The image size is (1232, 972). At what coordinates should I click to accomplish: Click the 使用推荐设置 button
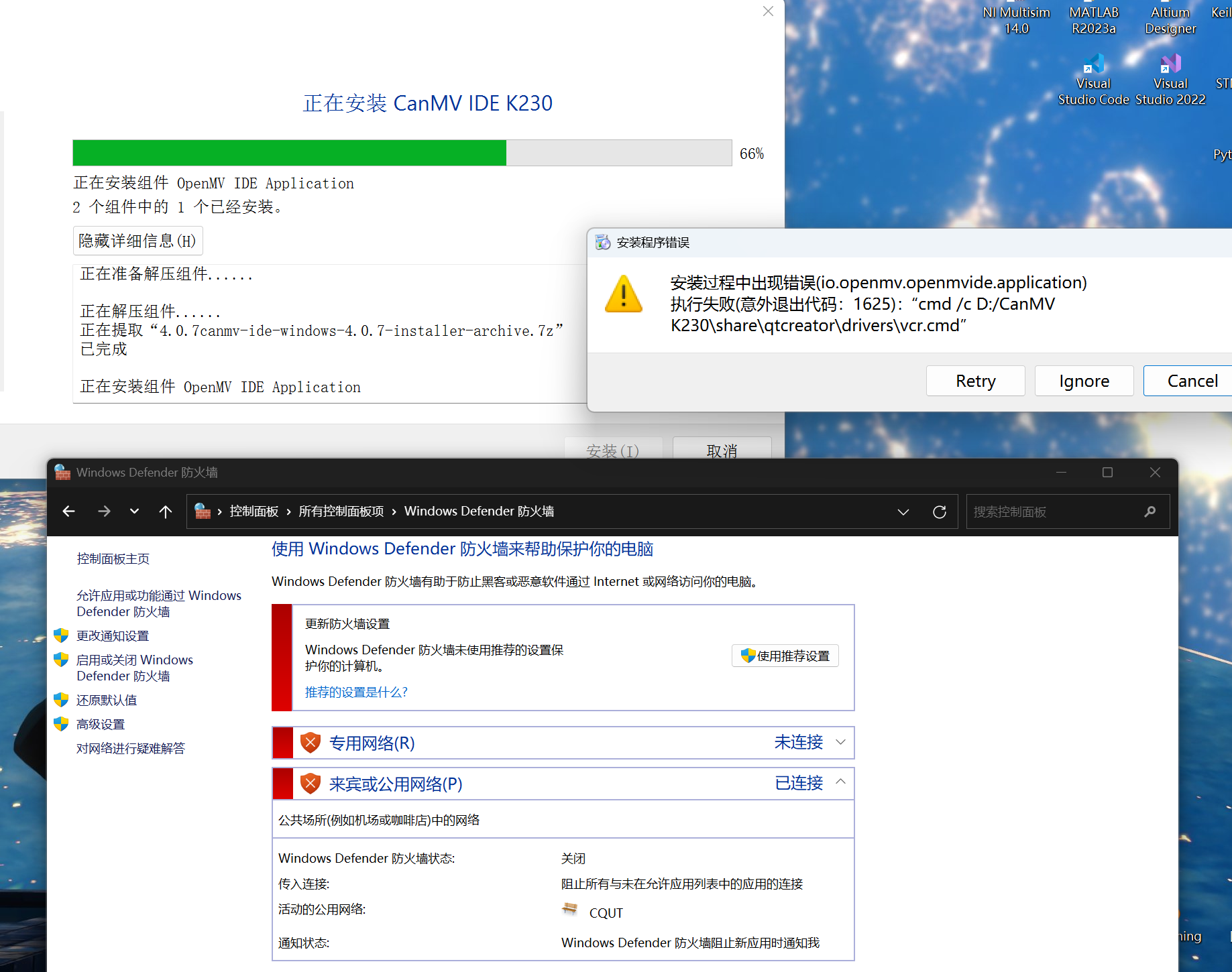click(785, 656)
